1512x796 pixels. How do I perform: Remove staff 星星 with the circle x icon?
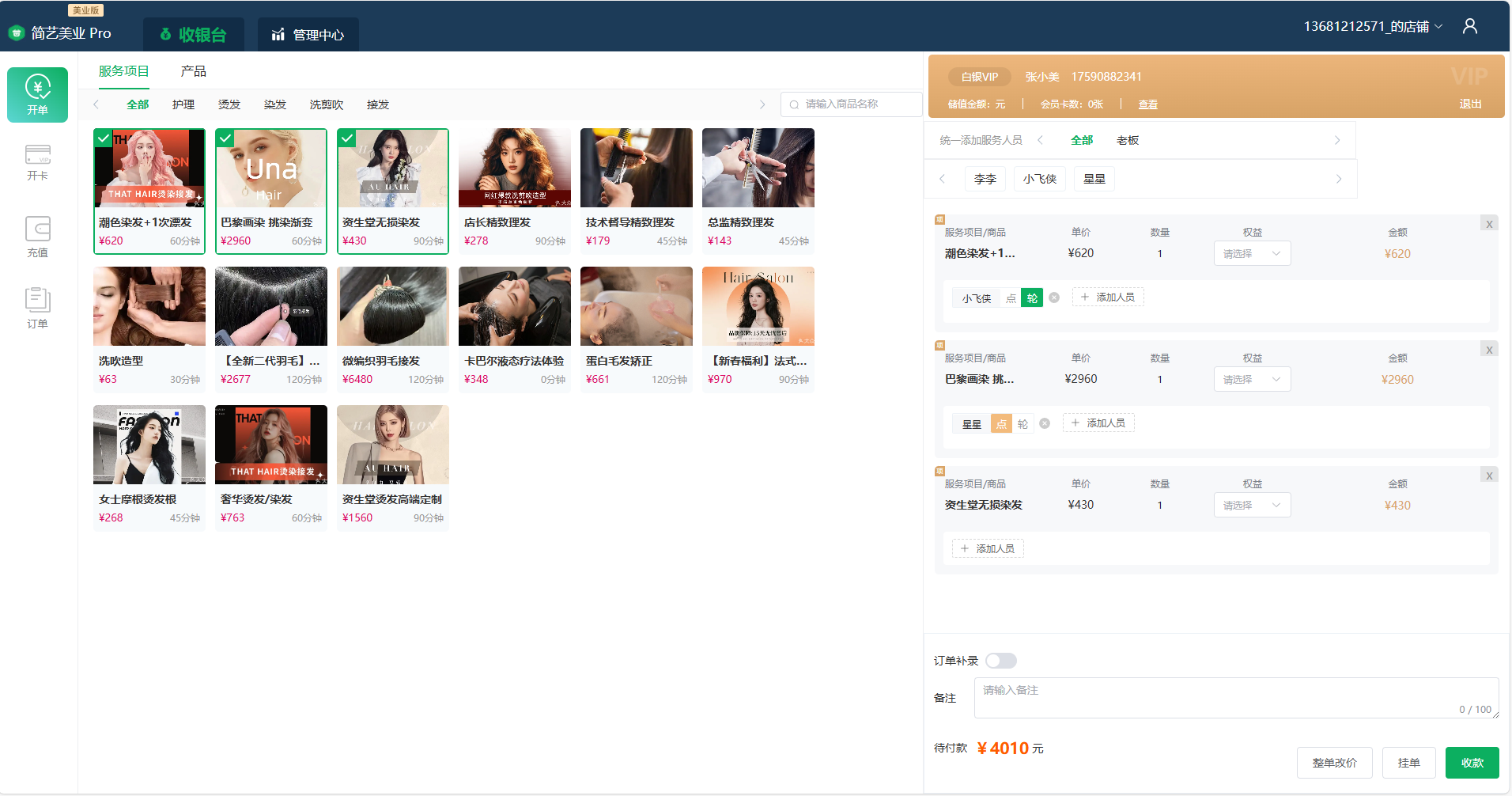(x=1045, y=423)
